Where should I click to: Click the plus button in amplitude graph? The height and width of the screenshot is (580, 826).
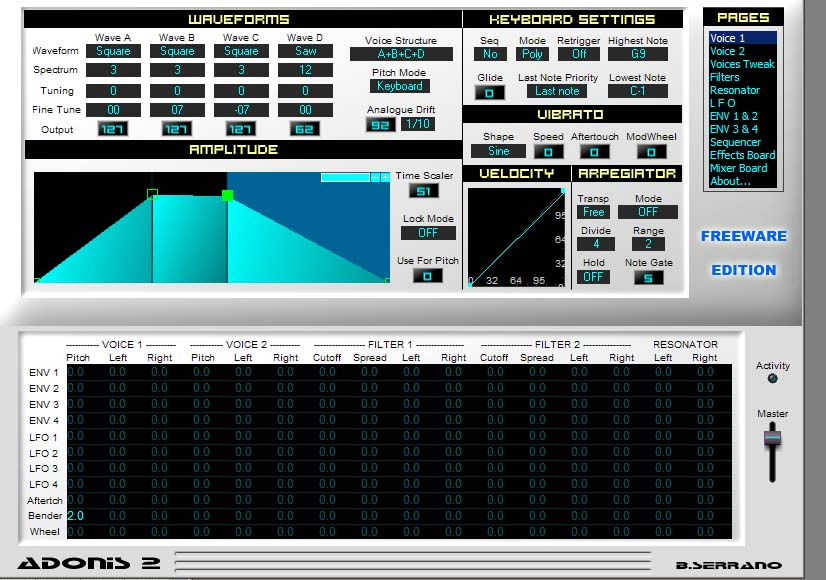point(385,177)
